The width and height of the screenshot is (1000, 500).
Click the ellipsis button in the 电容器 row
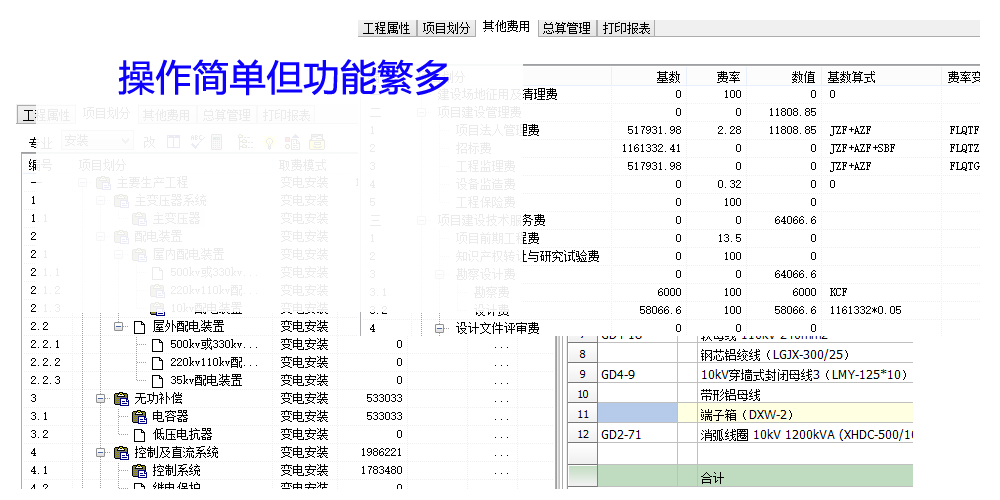click(501, 418)
